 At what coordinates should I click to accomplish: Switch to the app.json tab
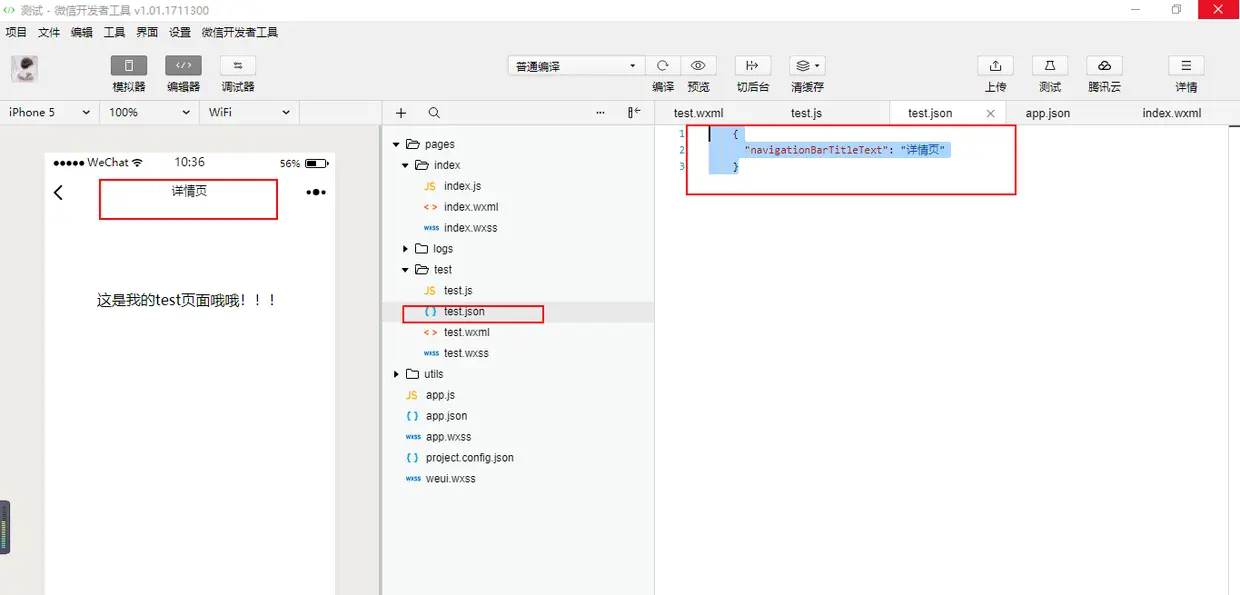(x=1046, y=112)
